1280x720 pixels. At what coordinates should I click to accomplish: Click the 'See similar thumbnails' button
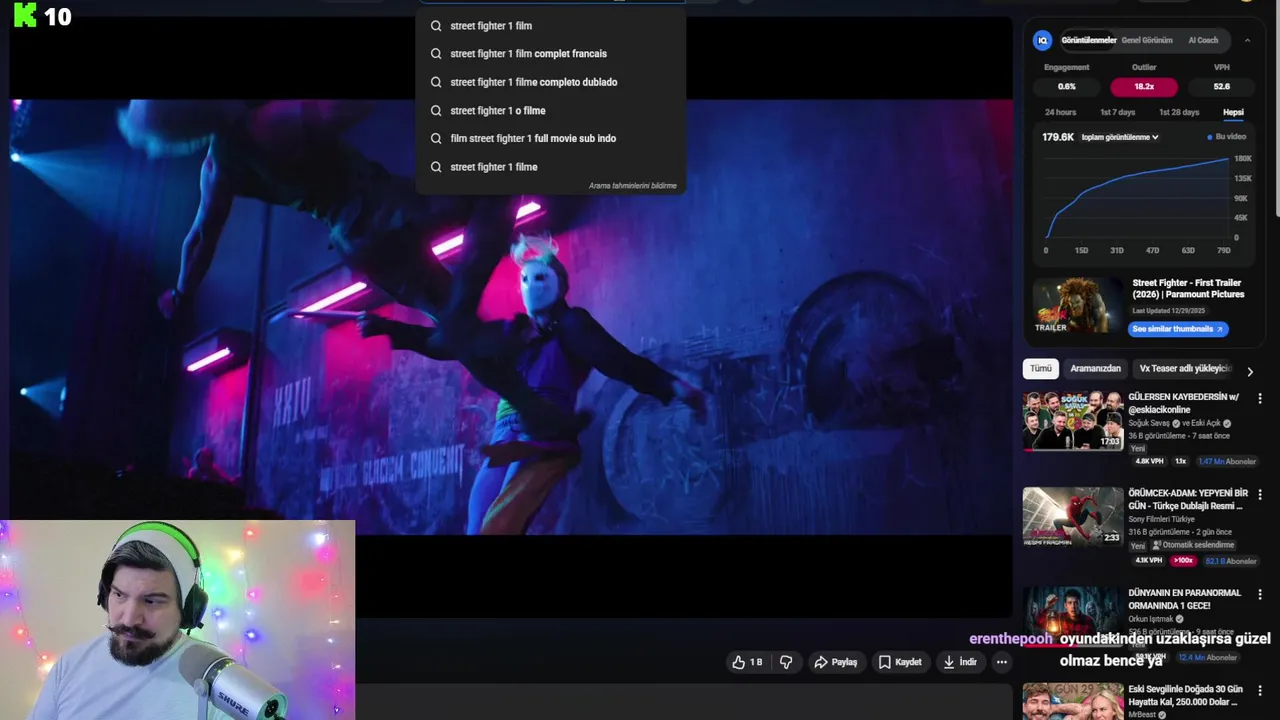[x=1178, y=329]
